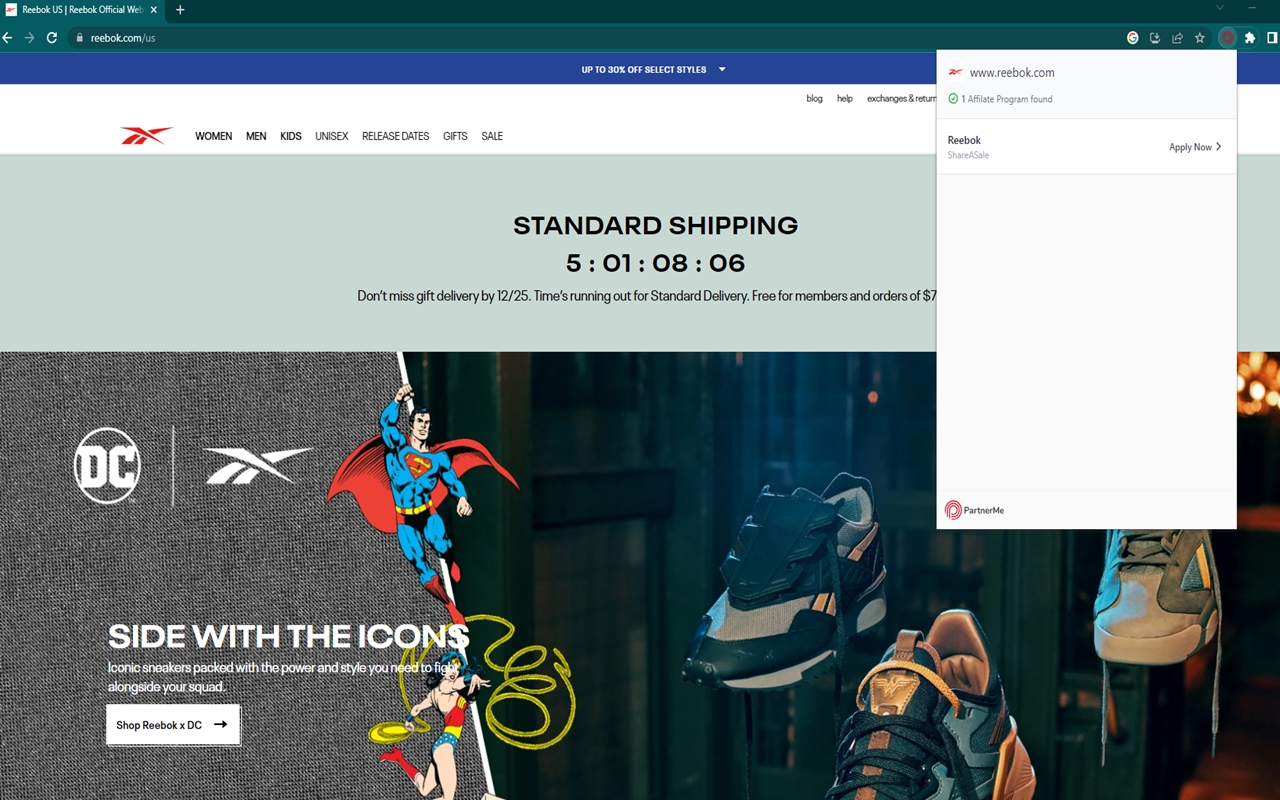Click the share icon in the address bar
Screen dimensions: 1280x800
[1176, 37]
